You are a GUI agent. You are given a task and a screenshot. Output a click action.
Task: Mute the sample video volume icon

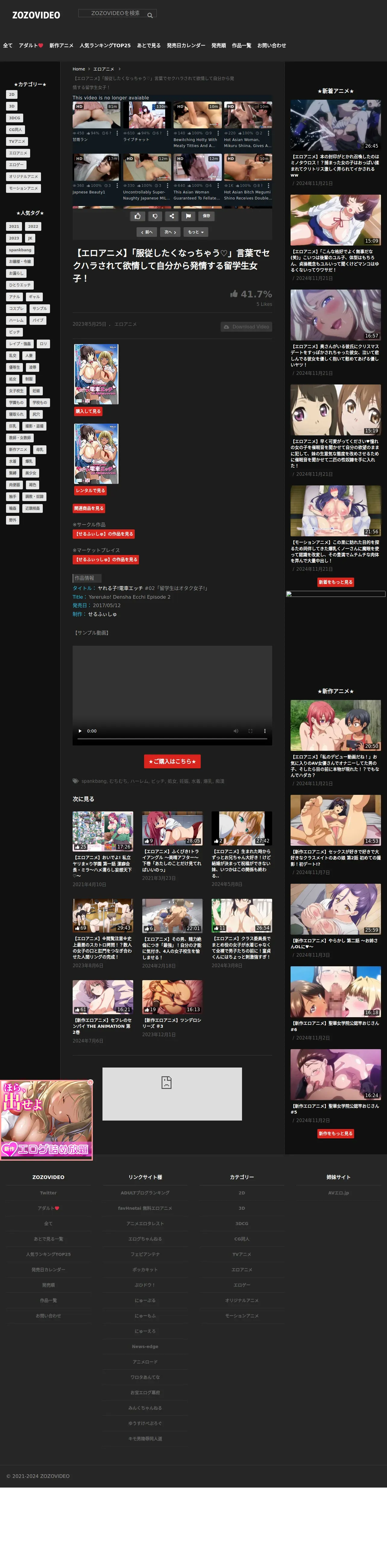[x=236, y=731]
